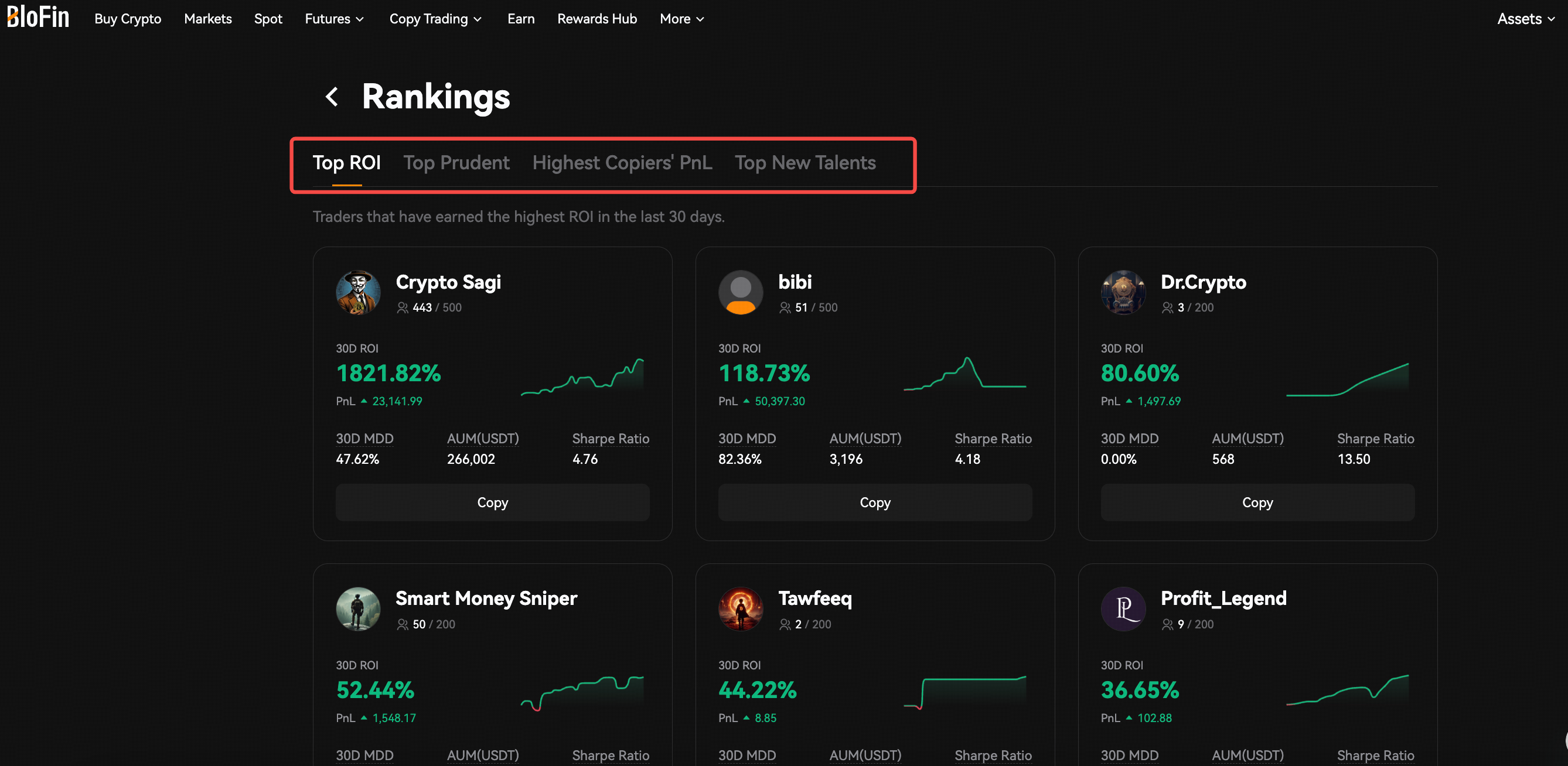Image resolution: width=1568 pixels, height=766 pixels.
Task: Click bibi's ROI sparkline chart
Action: (965, 374)
